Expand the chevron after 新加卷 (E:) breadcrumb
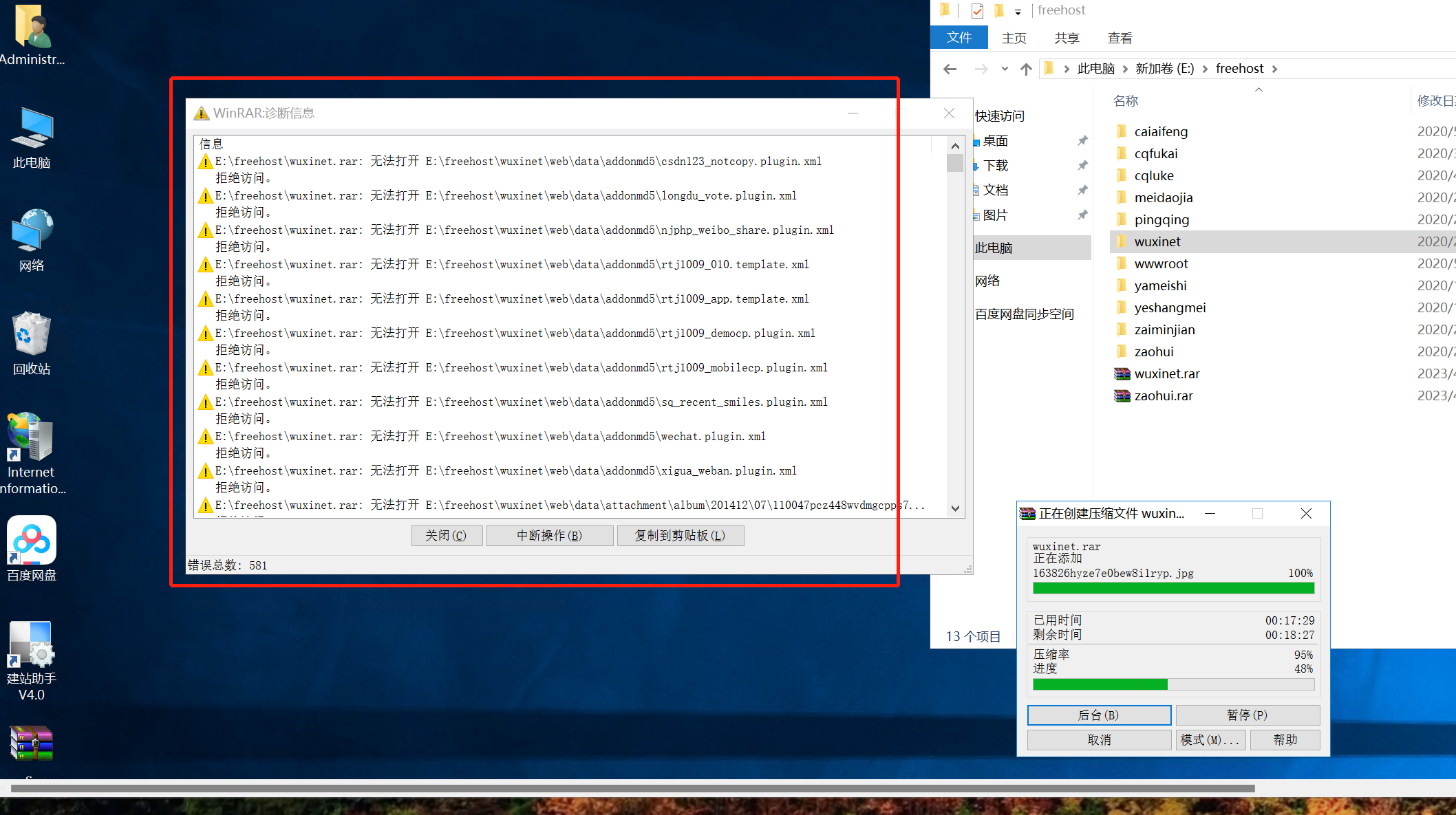Screen dimensions: 1456x815 pos(1205,69)
